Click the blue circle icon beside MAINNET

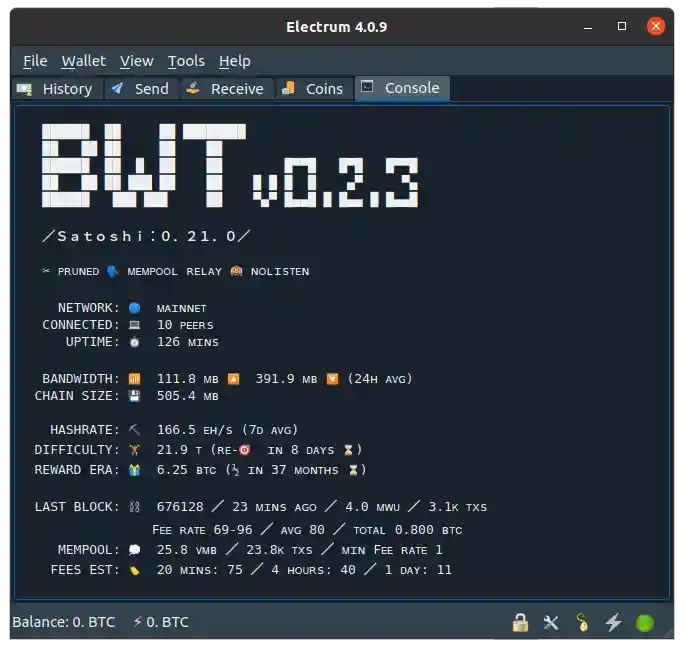click(x=135, y=308)
